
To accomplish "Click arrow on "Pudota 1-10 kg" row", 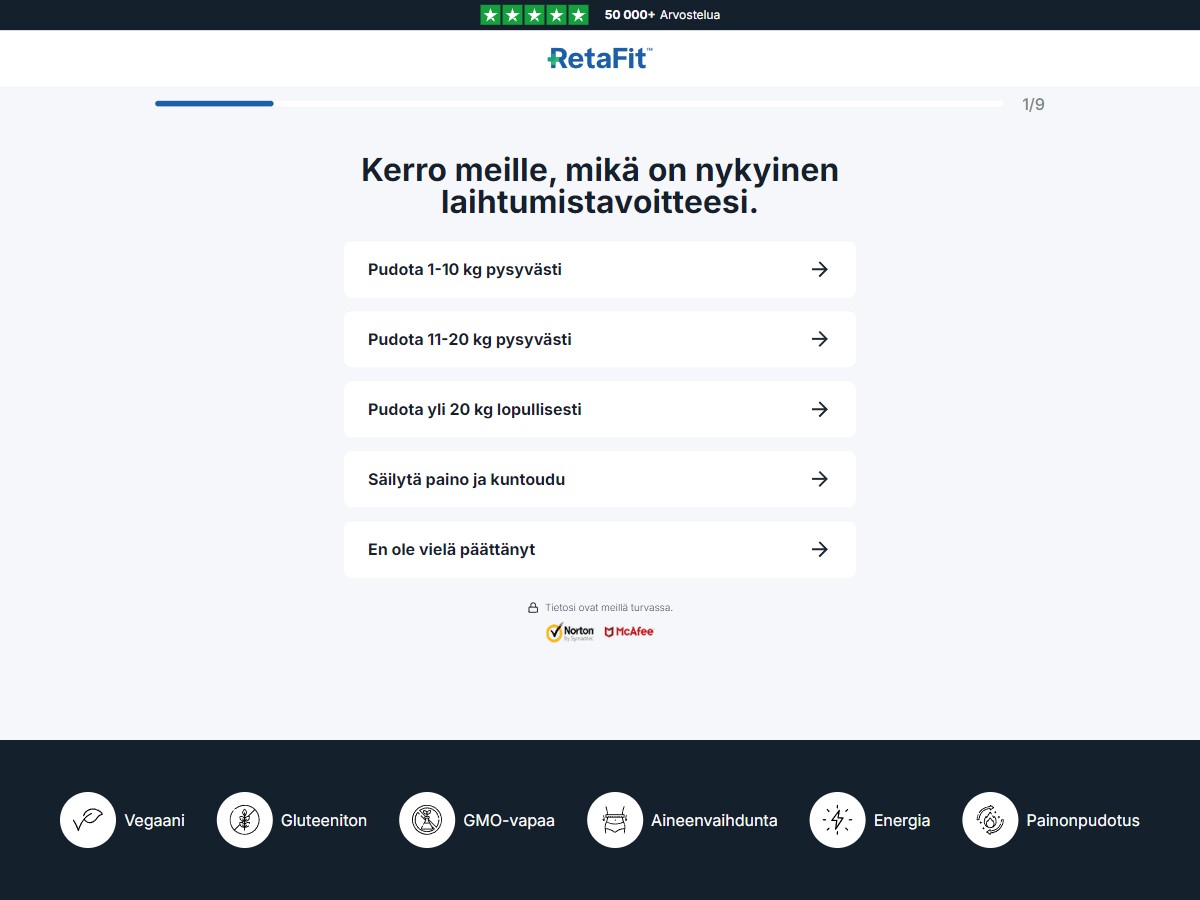I will tap(820, 269).
